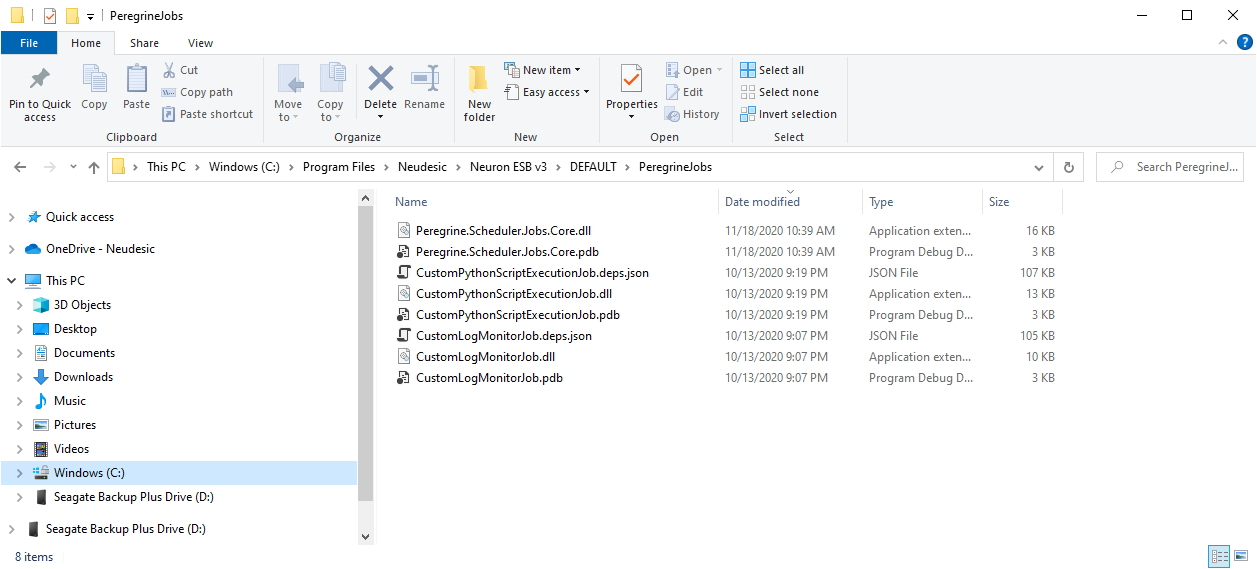The width and height of the screenshot is (1257, 569).
Task: Open the File tab
Action: click(x=29, y=43)
